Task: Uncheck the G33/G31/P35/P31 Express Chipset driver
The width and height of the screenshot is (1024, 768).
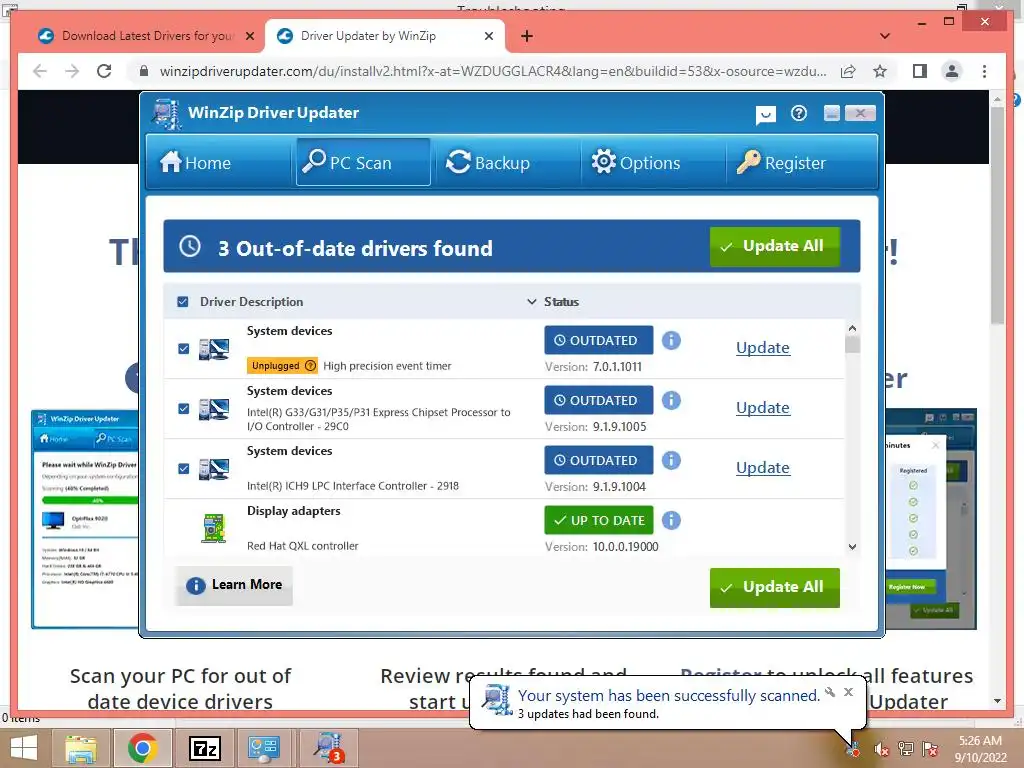Action: coord(184,409)
